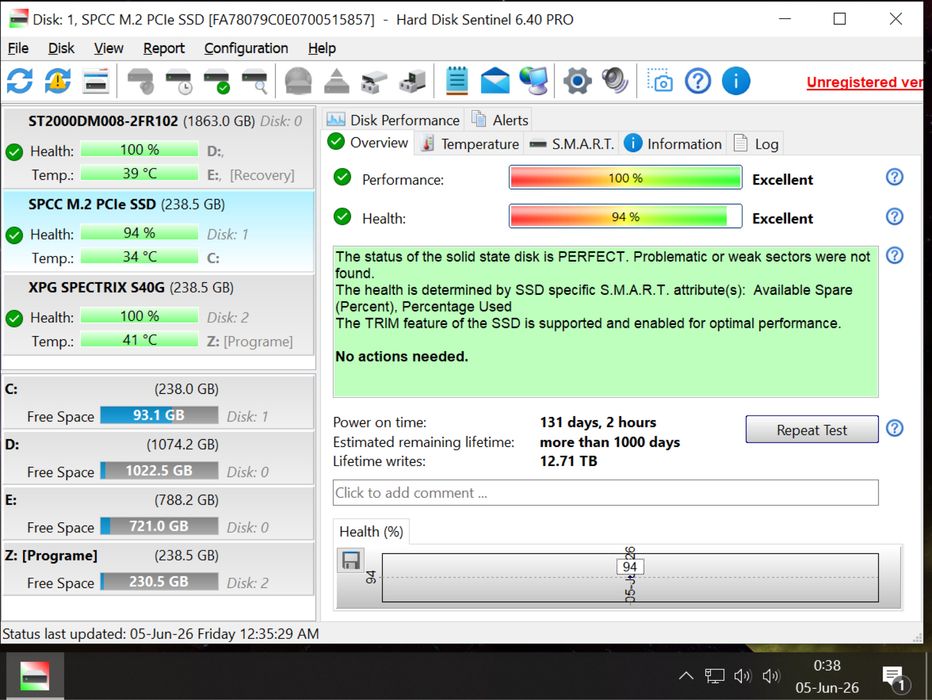Viewport: 932px width, 700px height.
Task: Open the Report menu
Action: 163,48
